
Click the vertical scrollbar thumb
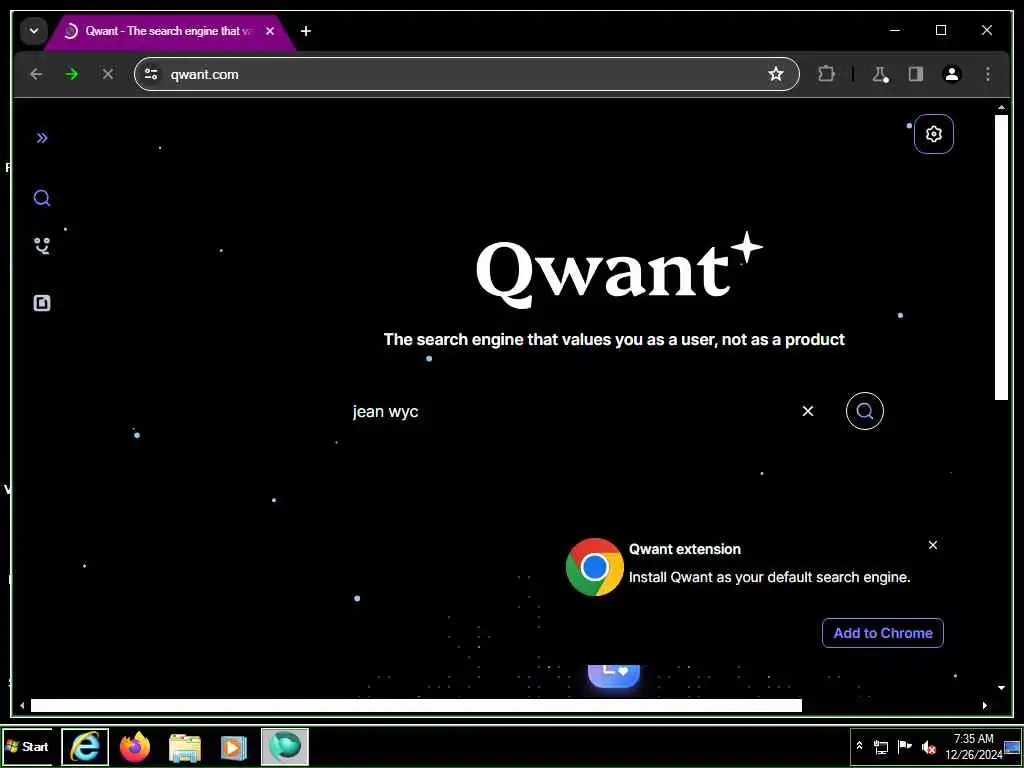pyautogui.click(x=1001, y=257)
